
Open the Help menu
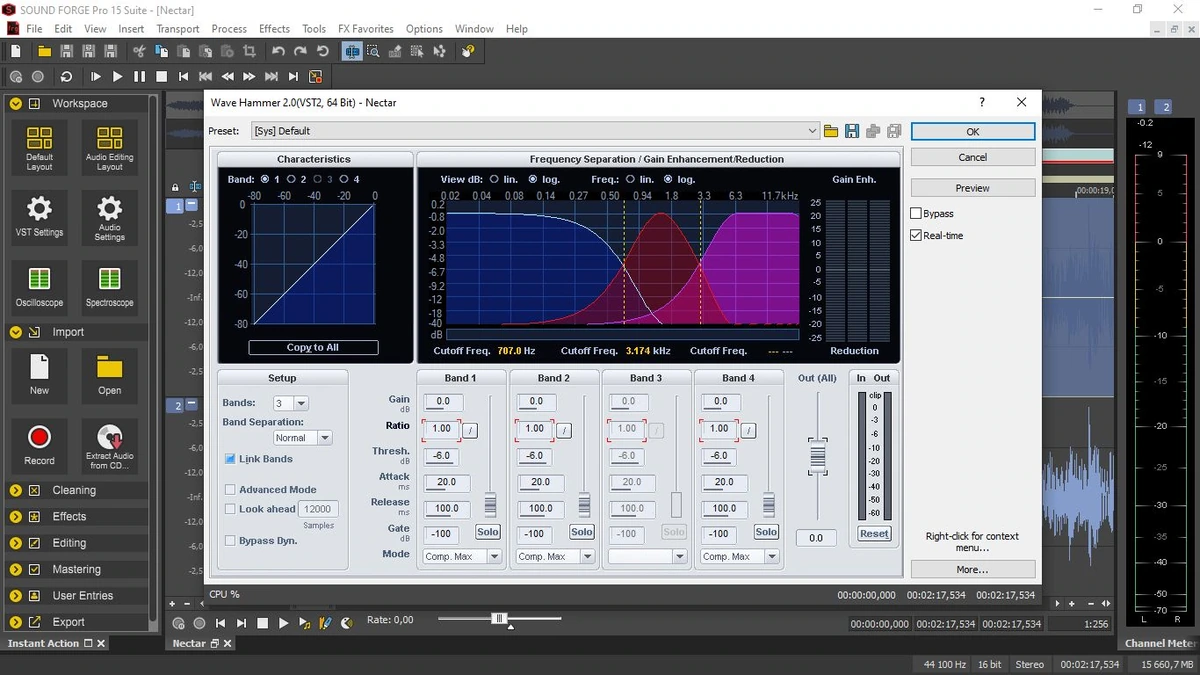coord(516,29)
